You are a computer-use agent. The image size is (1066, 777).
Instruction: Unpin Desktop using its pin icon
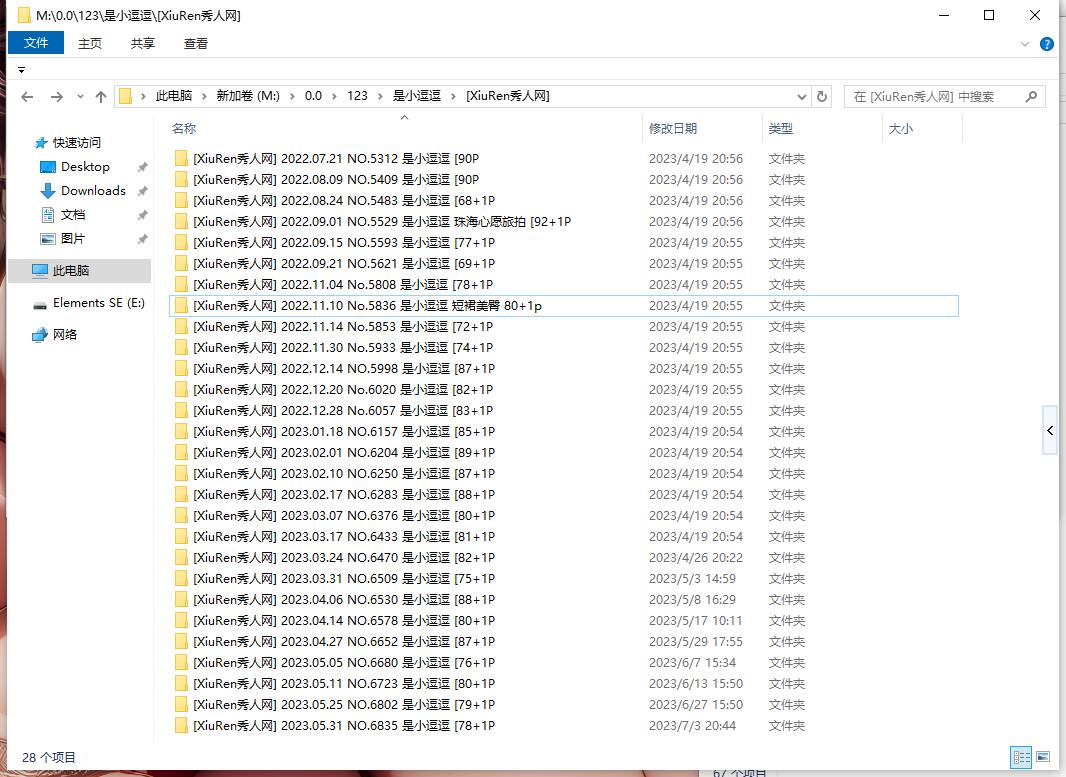[x=142, y=167]
